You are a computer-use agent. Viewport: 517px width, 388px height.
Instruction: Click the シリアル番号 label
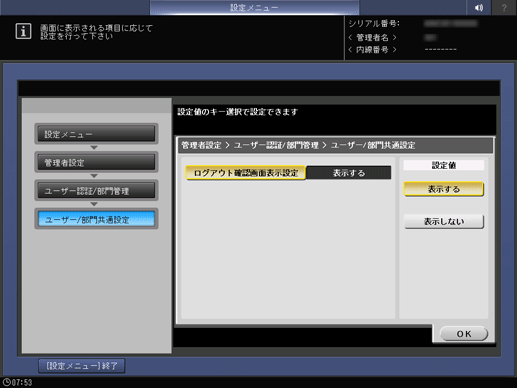pyautogui.click(x=374, y=23)
